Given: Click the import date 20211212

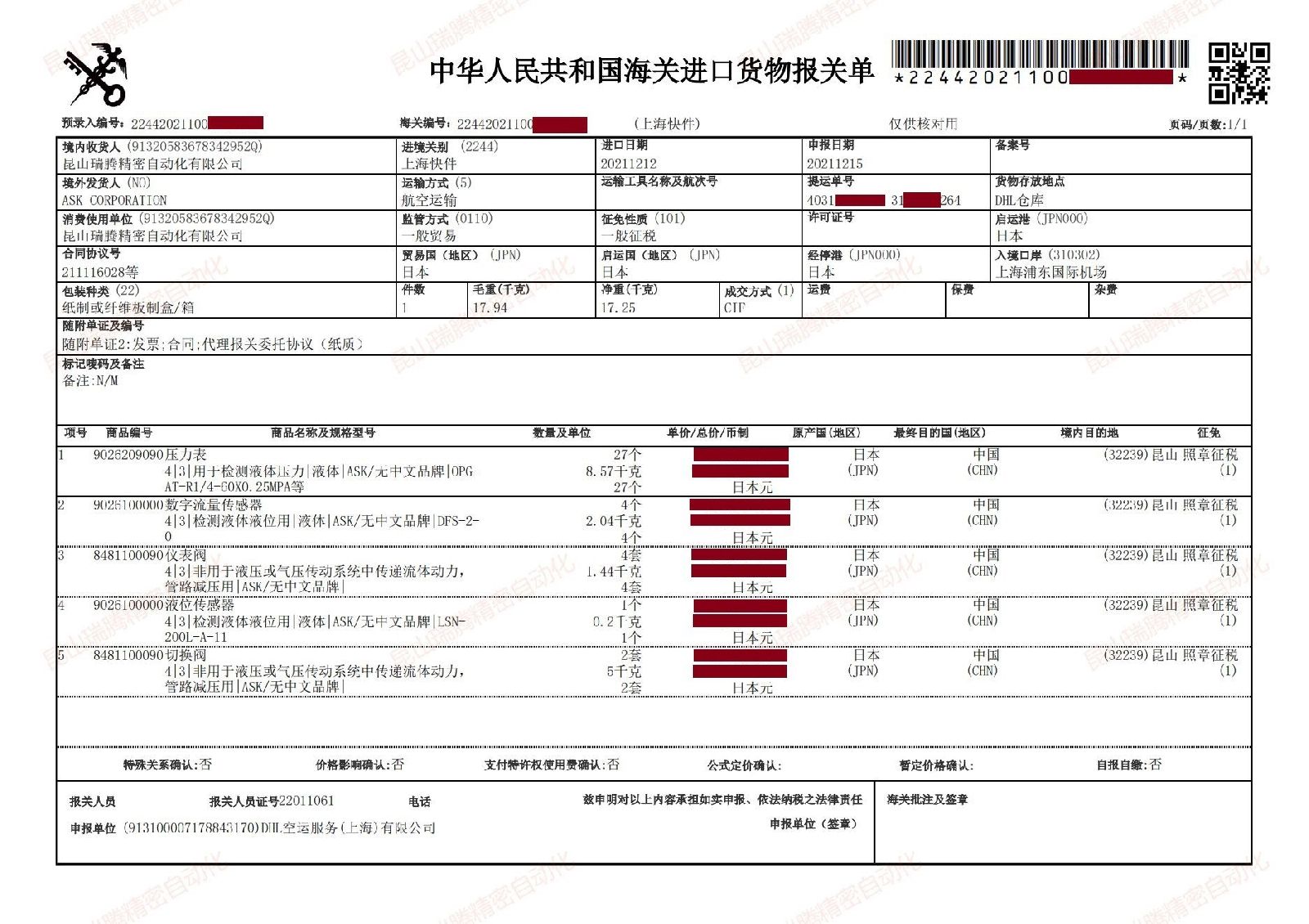Looking at the screenshot, I should pos(628,164).
